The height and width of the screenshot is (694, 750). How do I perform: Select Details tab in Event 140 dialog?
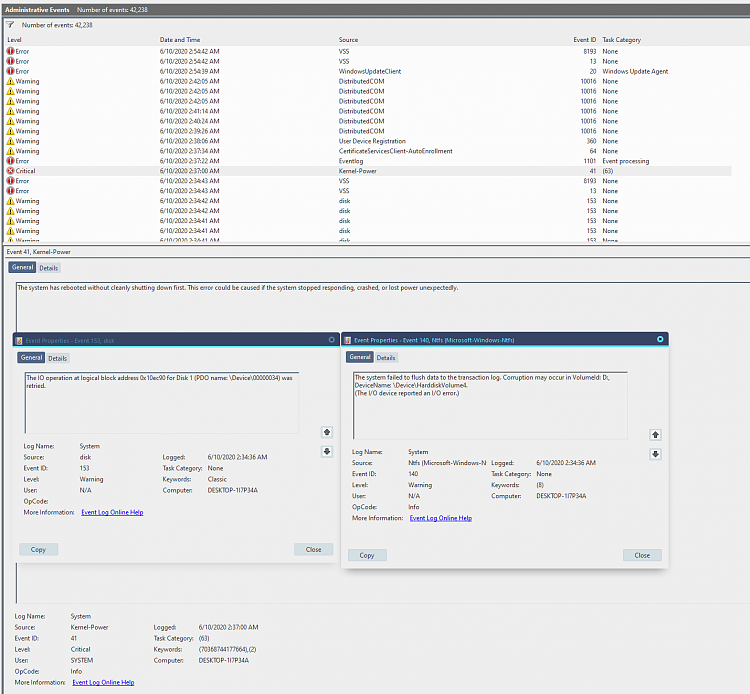click(x=386, y=358)
